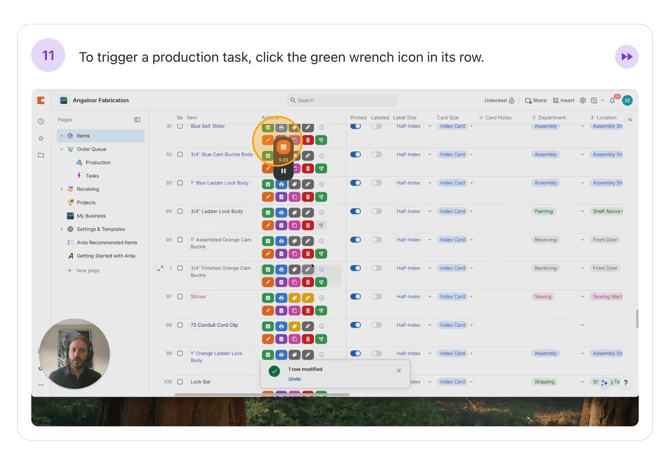This screenshot has height=461, width=670.
Task: Open the notifications bell icon
Action: pyautogui.click(x=612, y=101)
